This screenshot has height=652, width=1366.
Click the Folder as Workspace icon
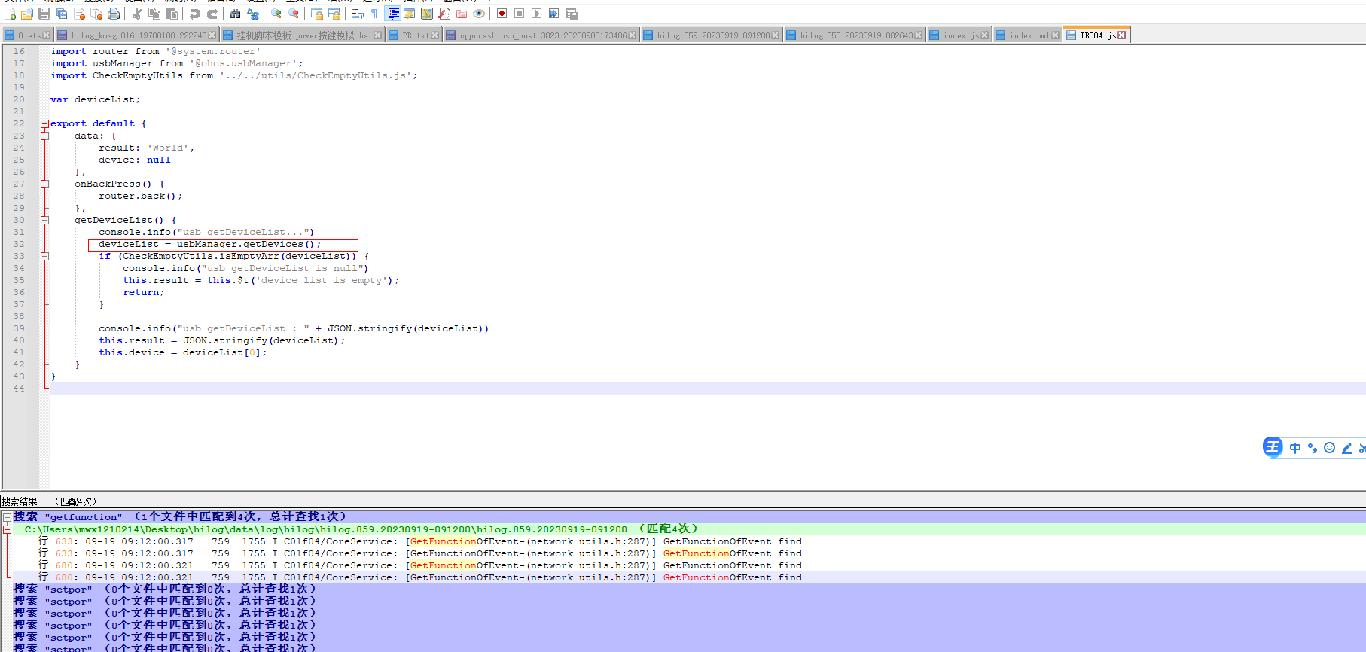[x=461, y=14]
